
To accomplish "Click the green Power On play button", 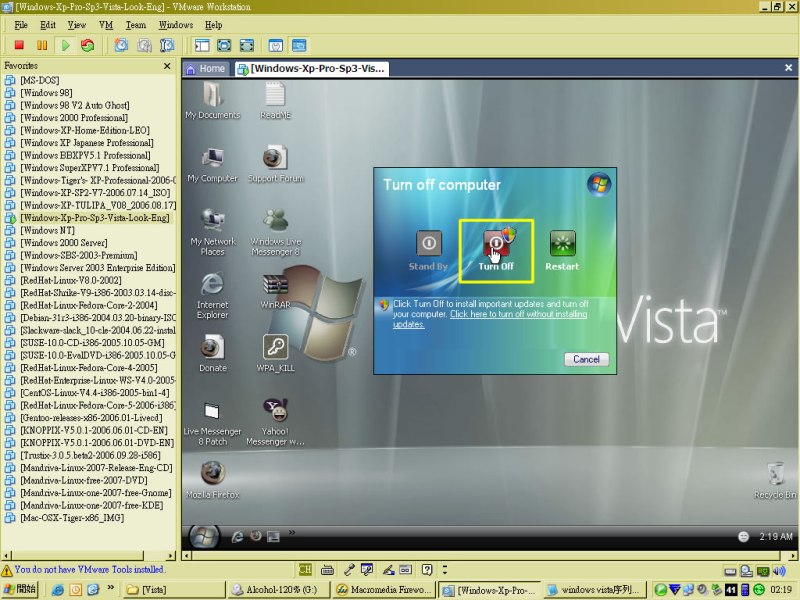I will point(65,45).
